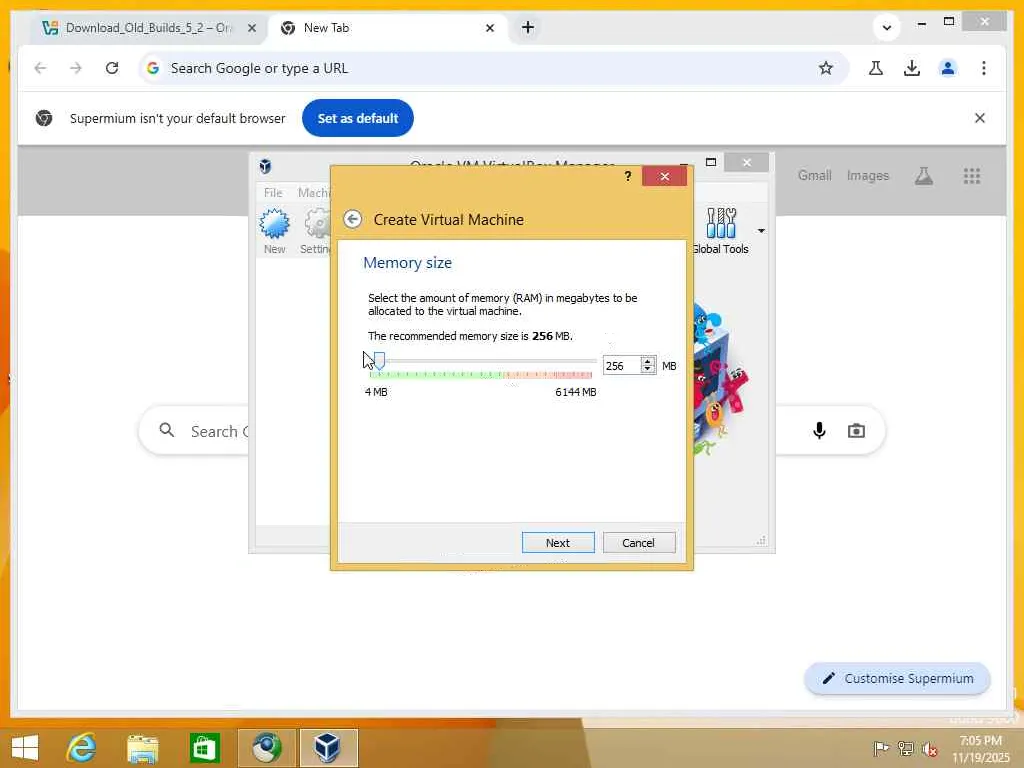This screenshot has height=768, width=1024.
Task: Open the Images link on New Tab page
Action: [868, 176]
